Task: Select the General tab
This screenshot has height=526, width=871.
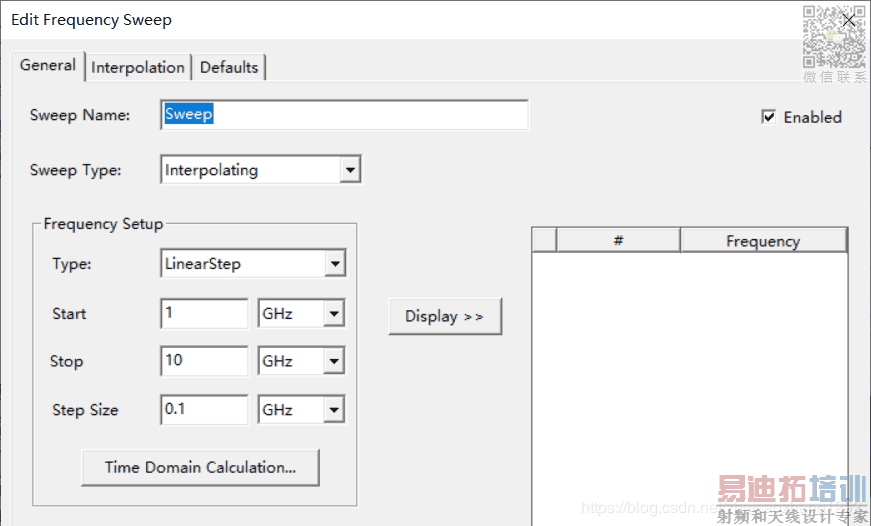Action: [x=48, y=65]
